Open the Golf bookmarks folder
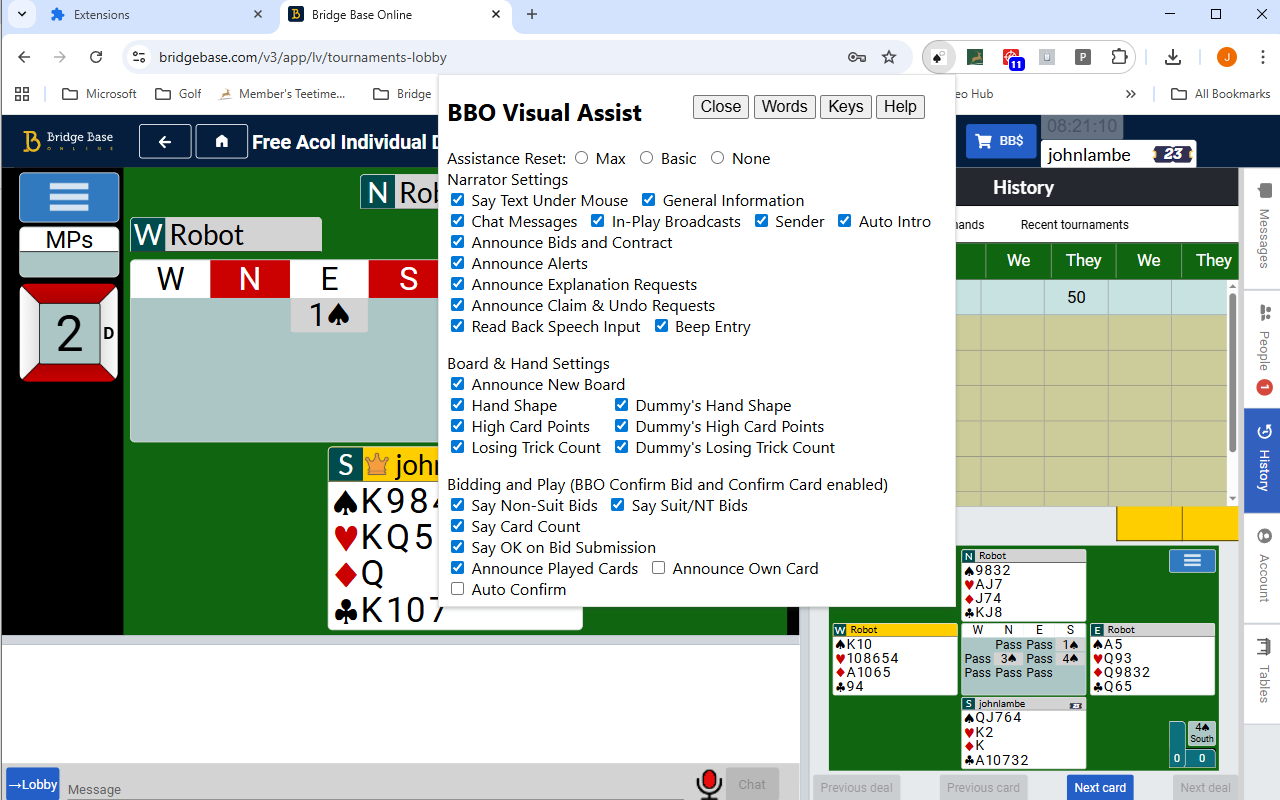 tap(178, 94)
